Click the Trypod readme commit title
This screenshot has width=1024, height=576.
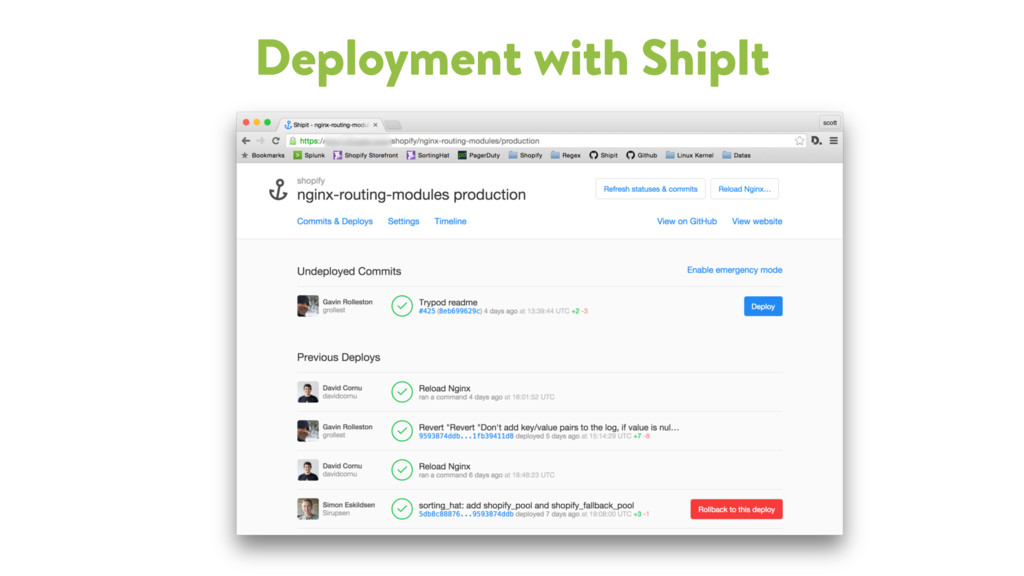point(448,302)
